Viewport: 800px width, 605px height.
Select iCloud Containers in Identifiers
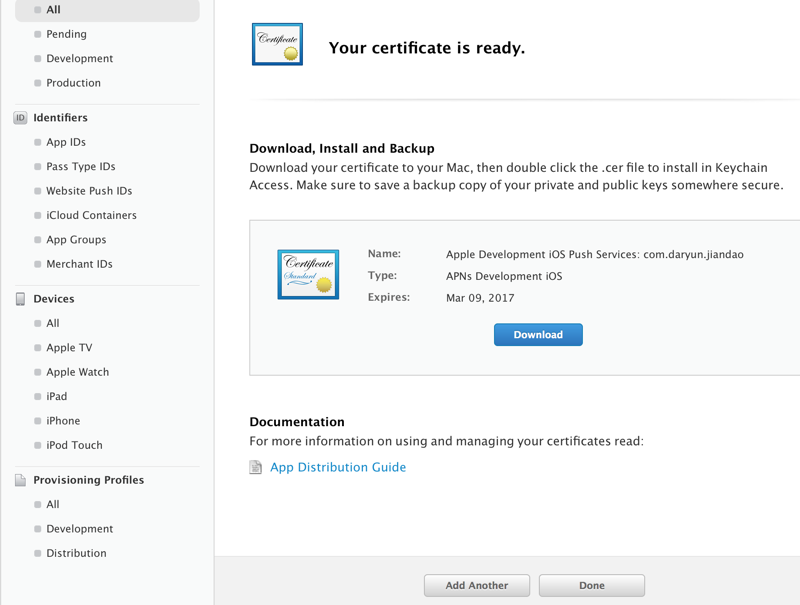tap(91, 215)
